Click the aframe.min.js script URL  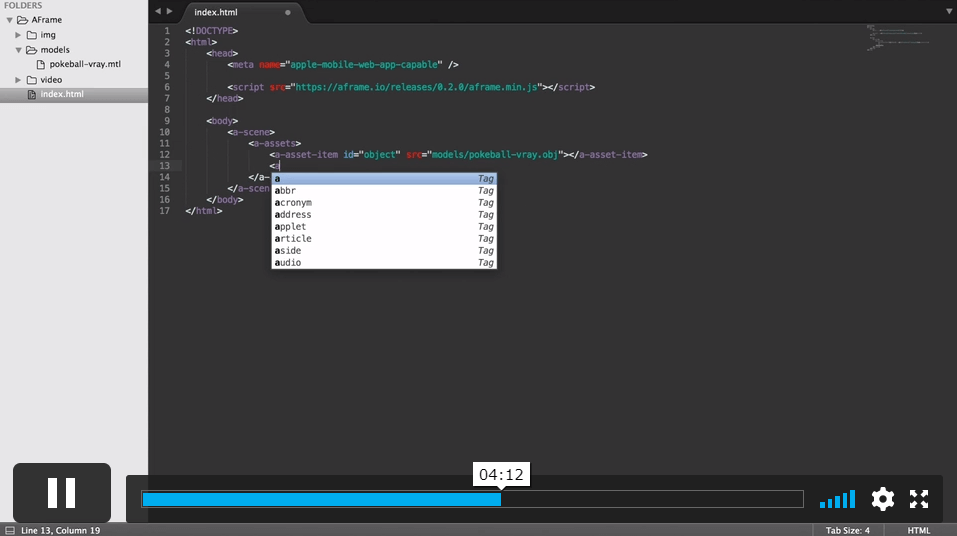point(416,87)
